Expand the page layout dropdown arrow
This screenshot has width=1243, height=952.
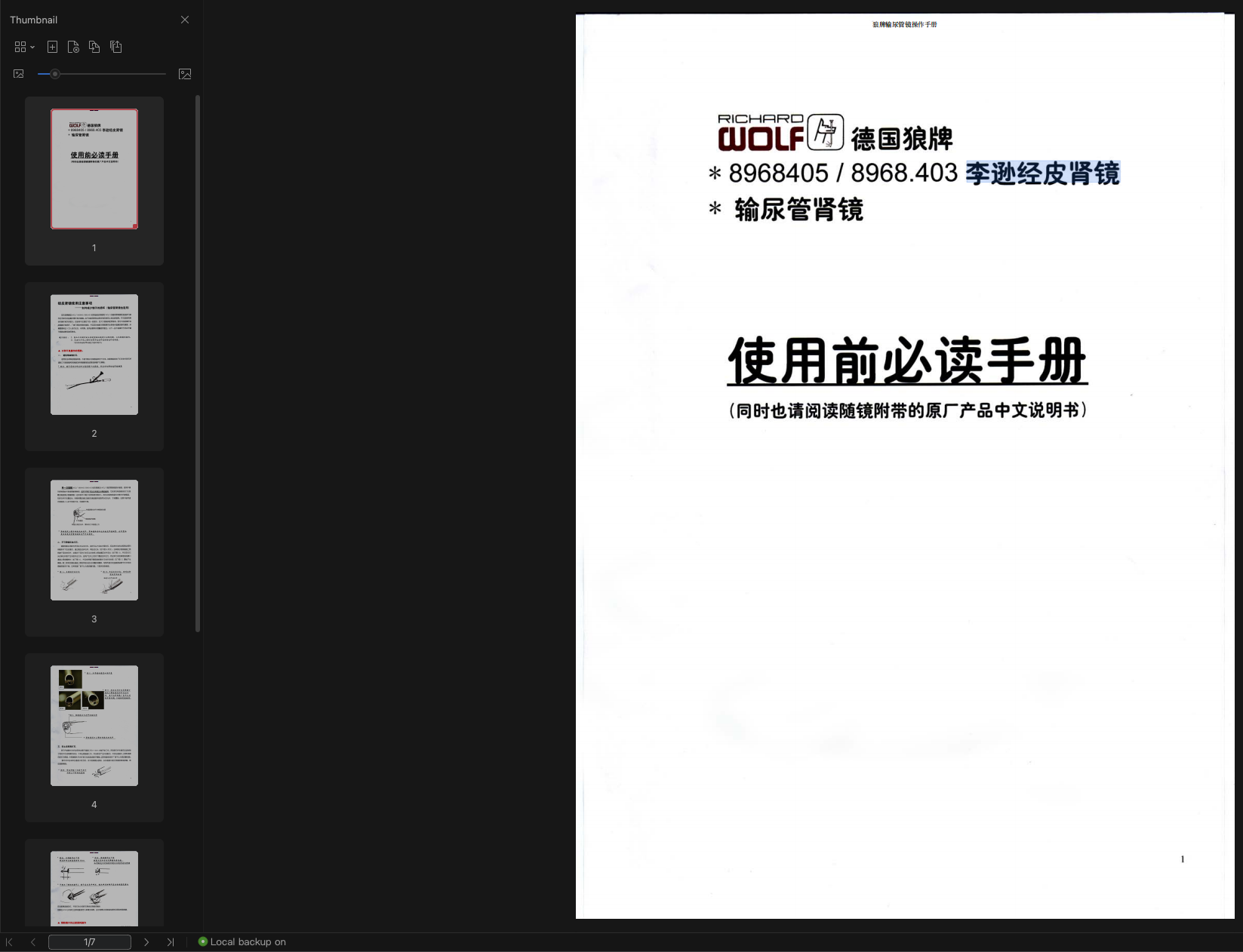pyautogui.click(x=32, y=46)
